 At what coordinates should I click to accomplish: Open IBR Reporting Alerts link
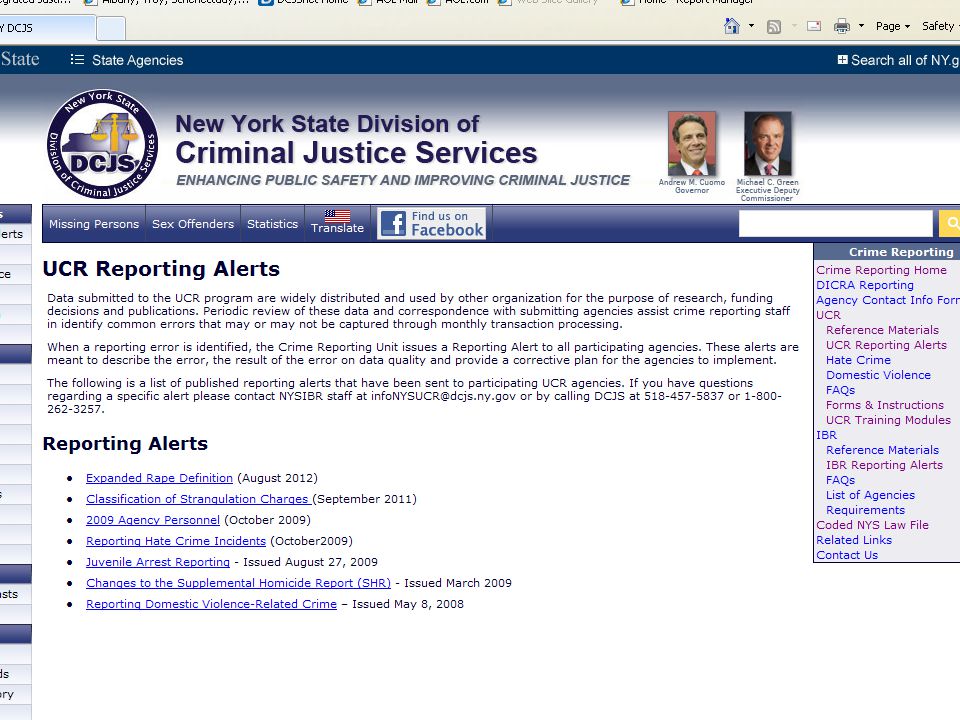coord(884,465)
